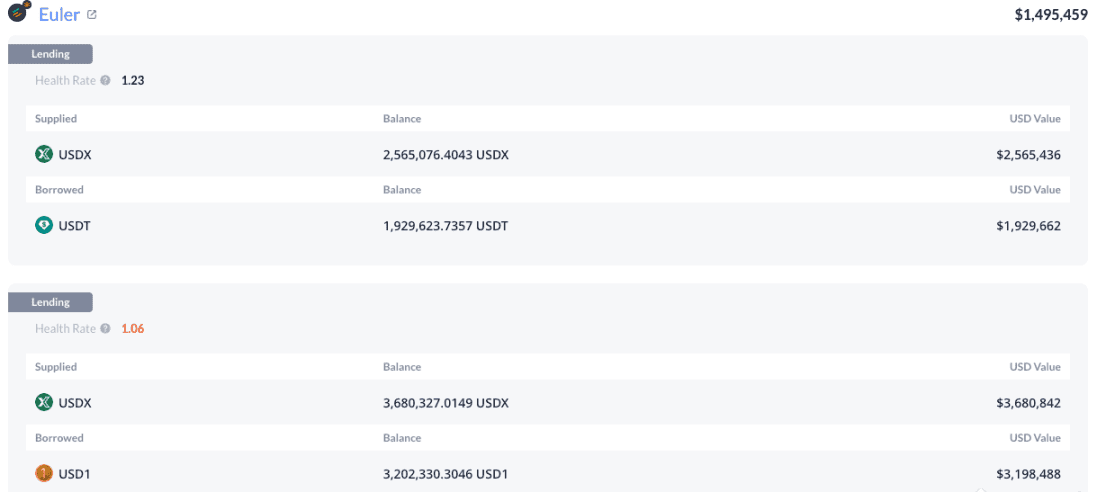Select the second Lending tab label
This screenshot has width=1095, height=492.
point(50,302)
